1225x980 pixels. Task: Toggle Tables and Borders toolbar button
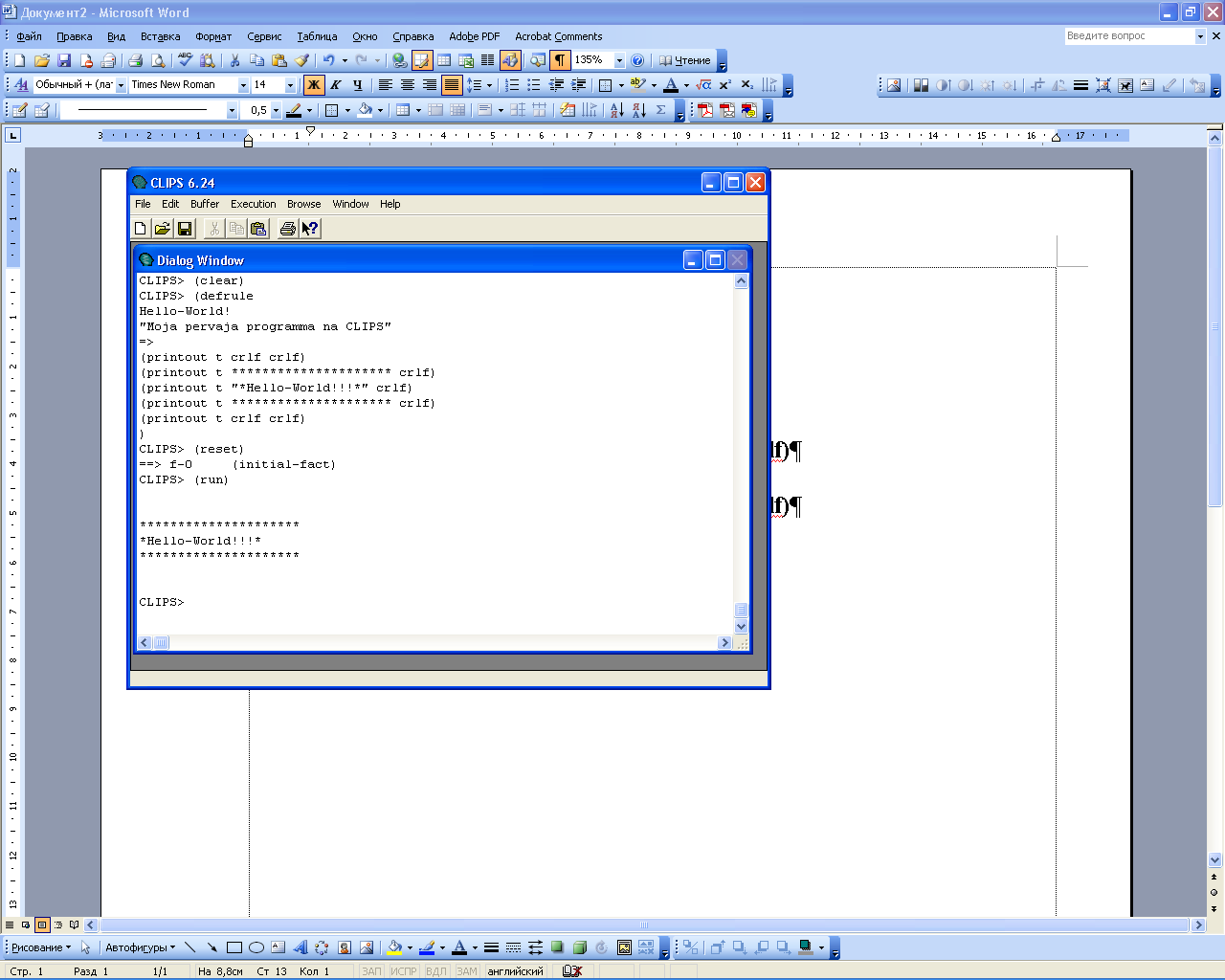[422, 60]
